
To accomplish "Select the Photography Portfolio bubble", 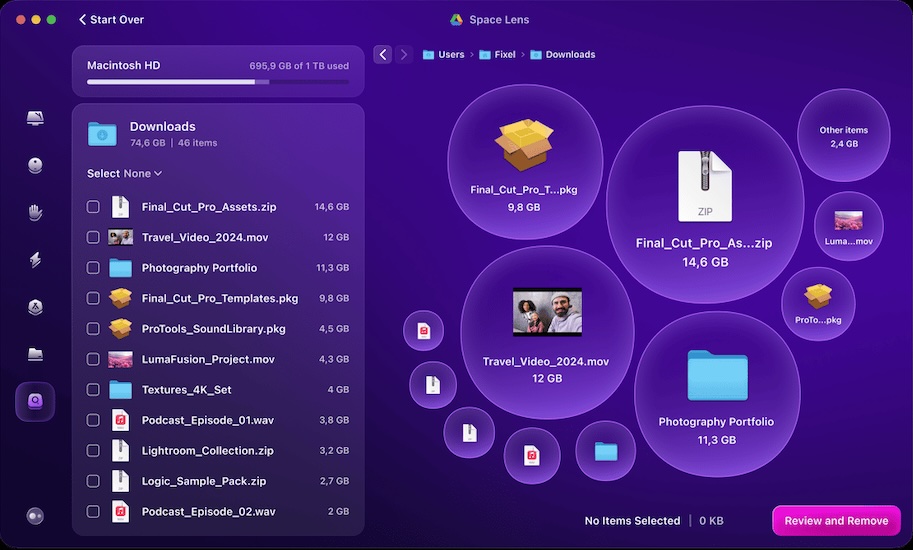I will pos(717,394).
